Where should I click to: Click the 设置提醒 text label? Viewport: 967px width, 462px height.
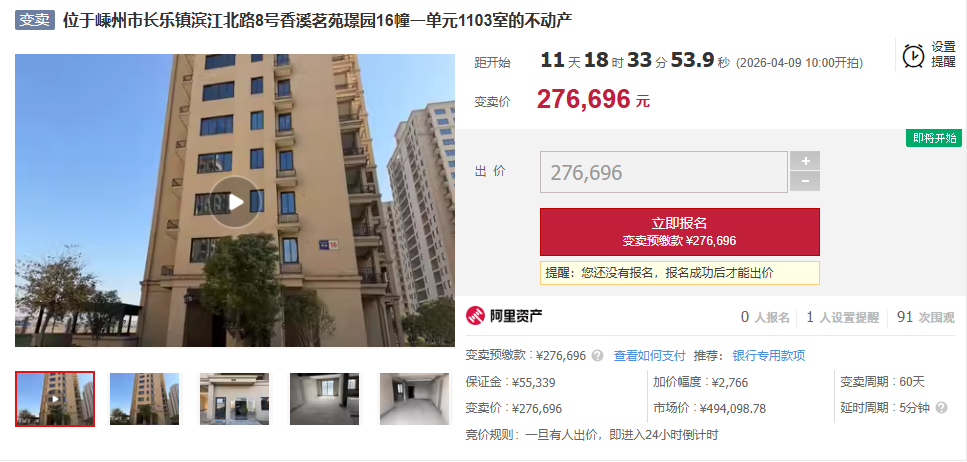click(x=943, y=55)
